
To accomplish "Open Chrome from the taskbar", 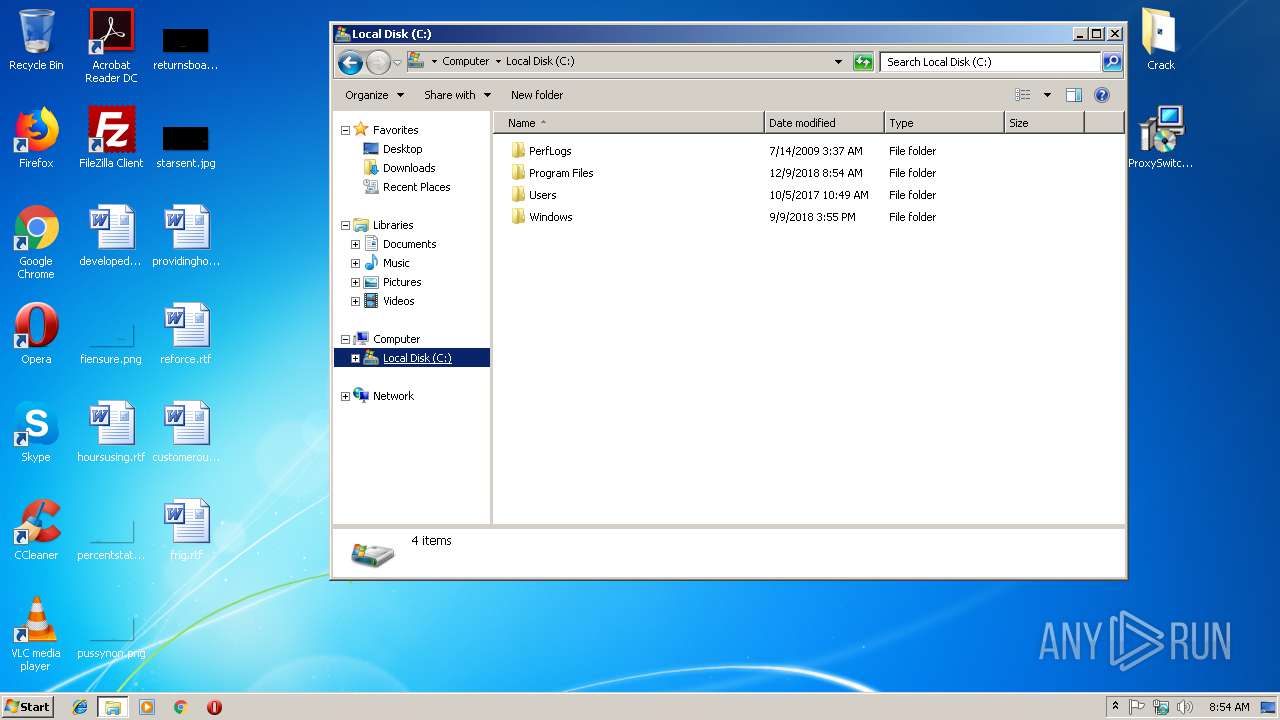I will (x=181, y=707).
